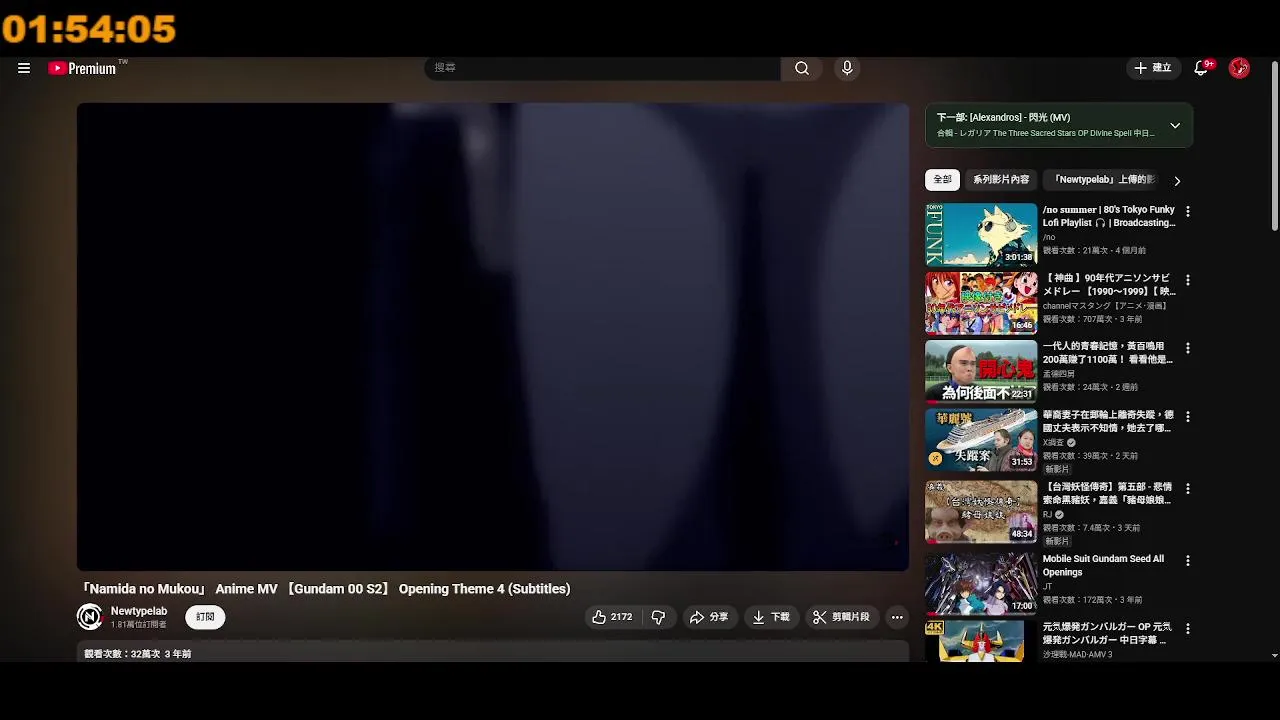The width and height of the screenshot is (1280, 720).
Task: Open options for 華裔妻子在郵輪 video
Action: pyautogui.click(x=1188, y=416)
